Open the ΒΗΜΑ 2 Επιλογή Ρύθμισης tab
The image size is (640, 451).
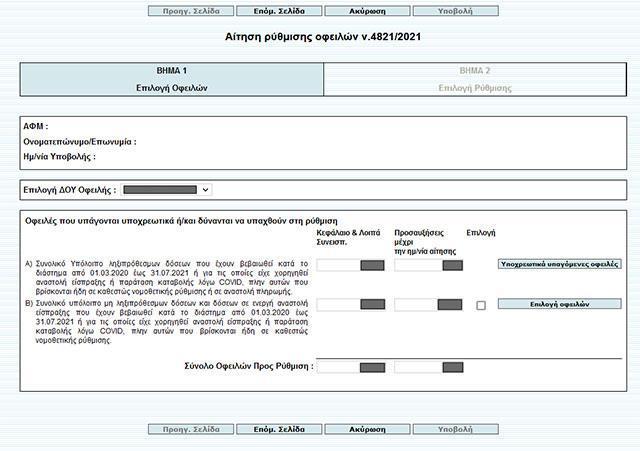[474, 79]
